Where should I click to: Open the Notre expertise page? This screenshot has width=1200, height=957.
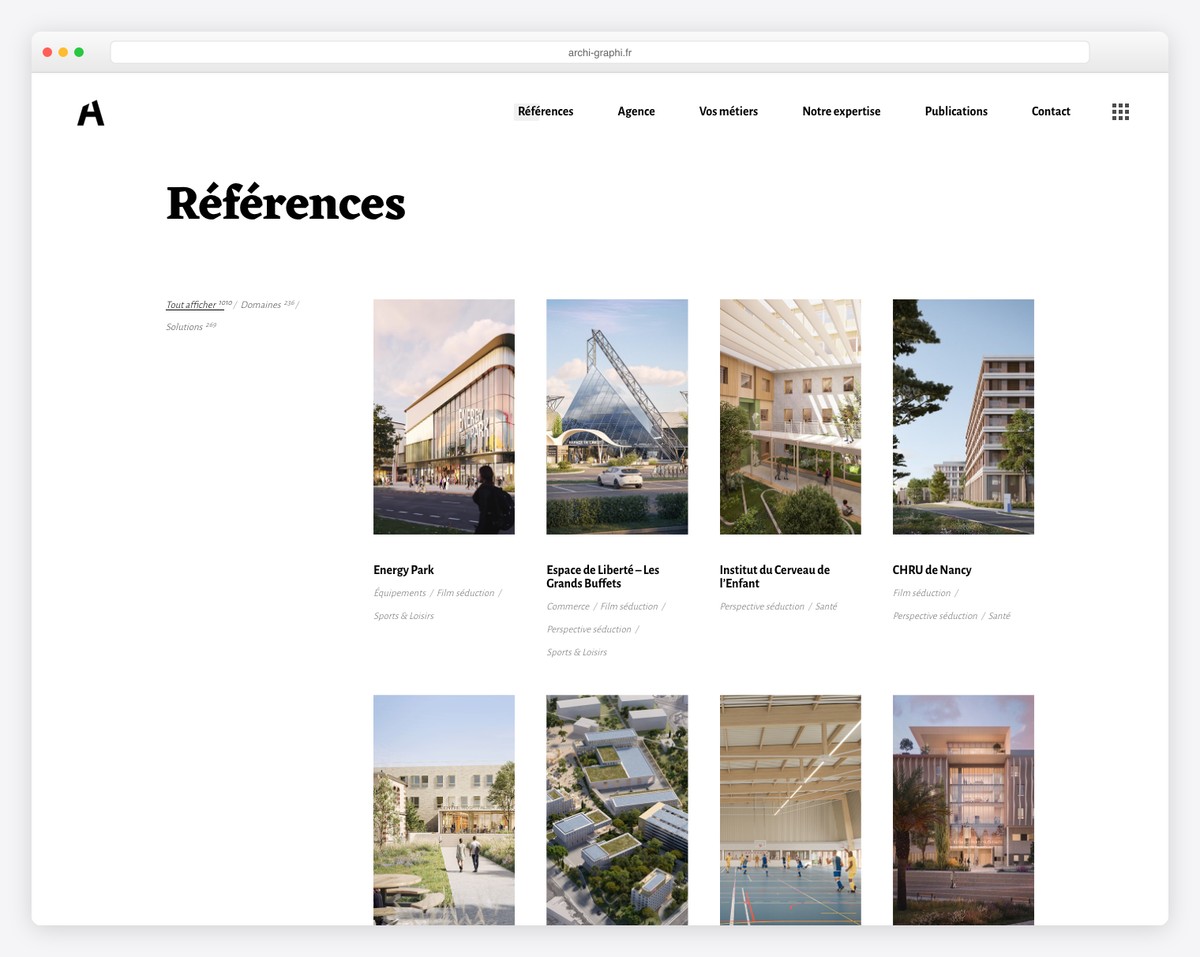coord(841,111)
